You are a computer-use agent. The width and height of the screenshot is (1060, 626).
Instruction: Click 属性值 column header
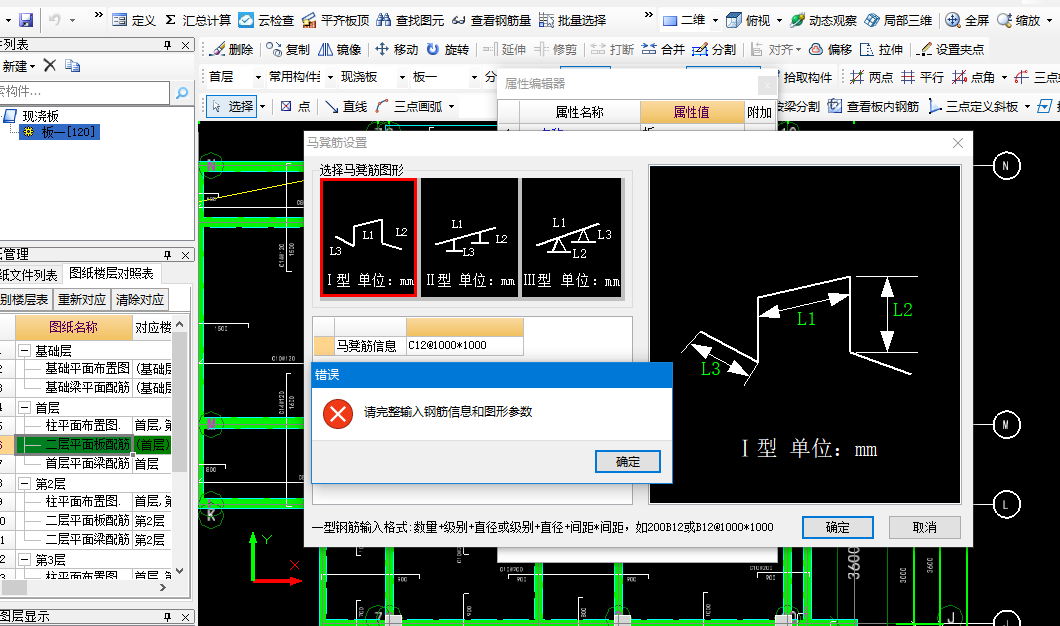pyautogui.click(x=692, y=112)
